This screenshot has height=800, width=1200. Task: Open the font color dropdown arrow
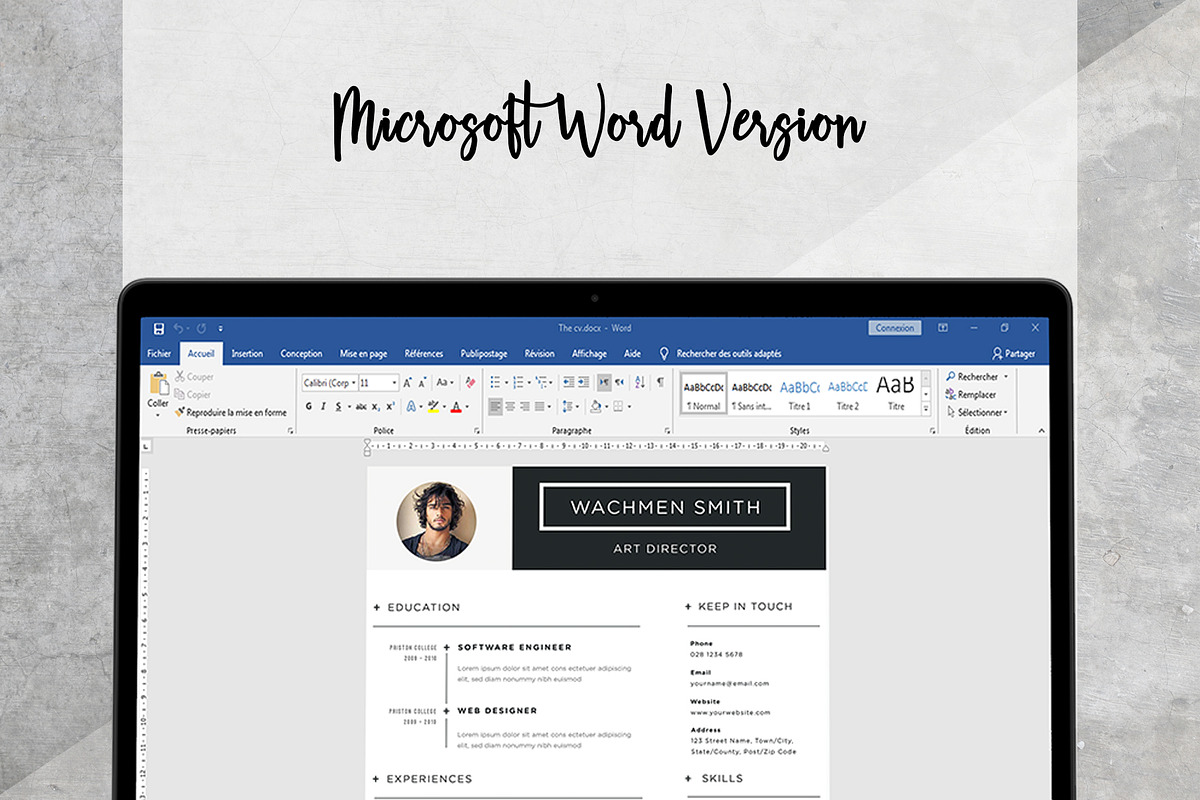point(466,407)
